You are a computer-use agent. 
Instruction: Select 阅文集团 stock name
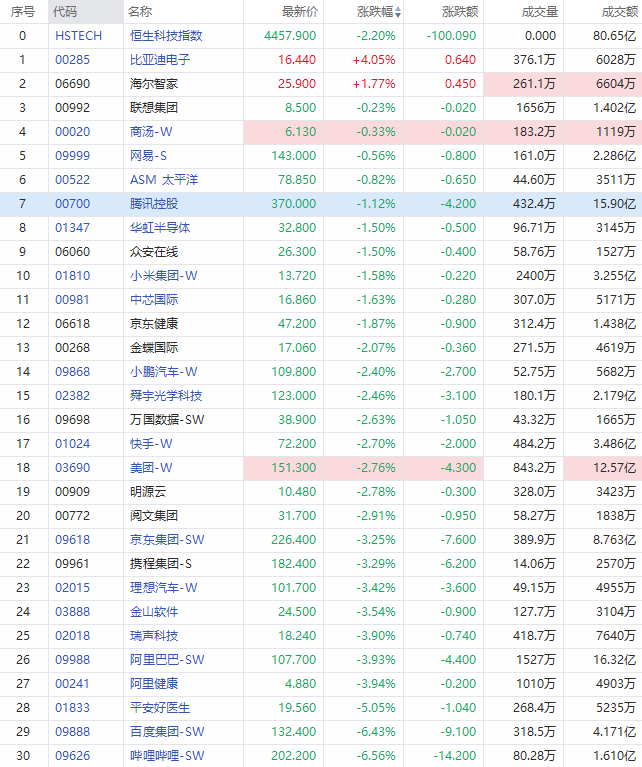[154, 515]
